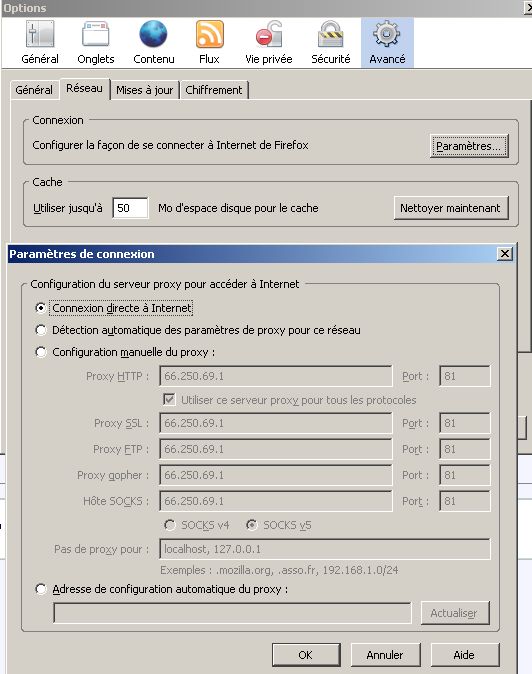Screen dimensions: 532x674
Task: Open the Général options panel icon
Action: 40,34
